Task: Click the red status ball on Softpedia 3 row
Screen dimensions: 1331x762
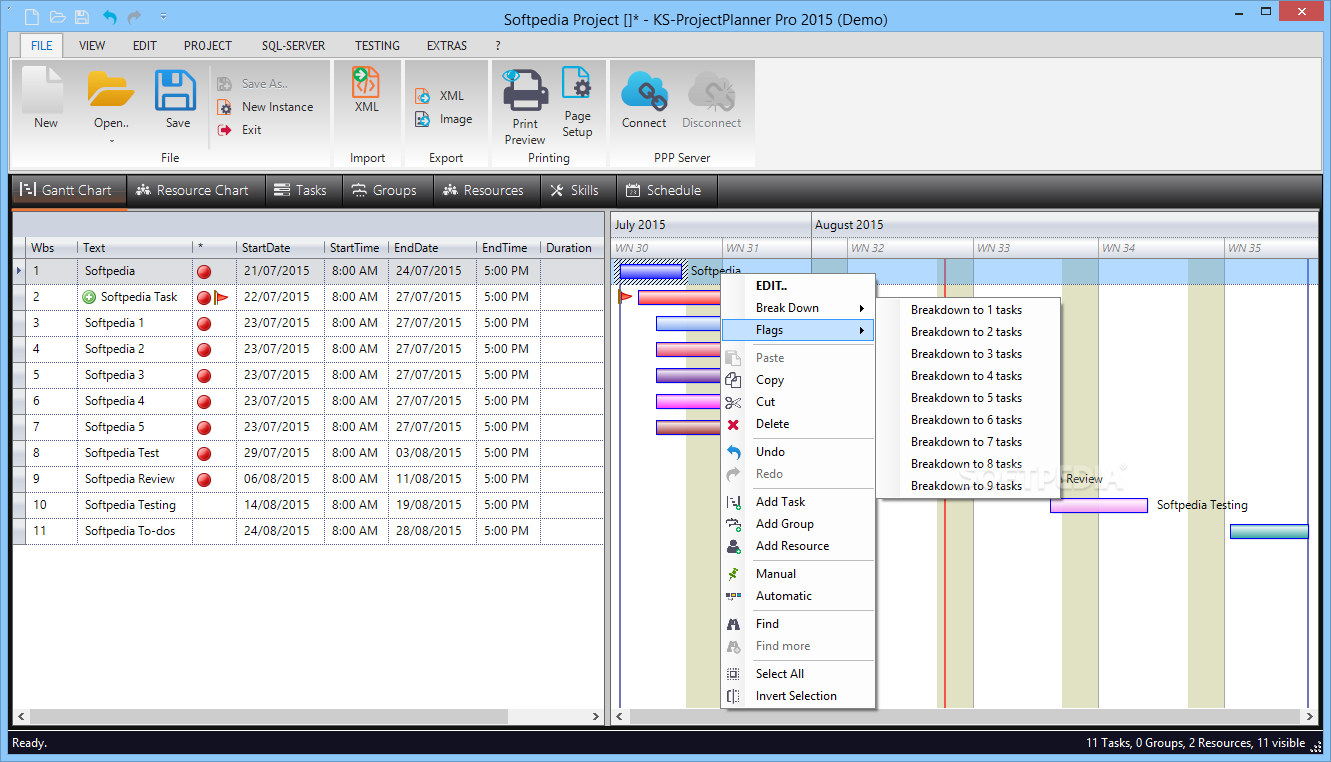Action: (204, 375)
